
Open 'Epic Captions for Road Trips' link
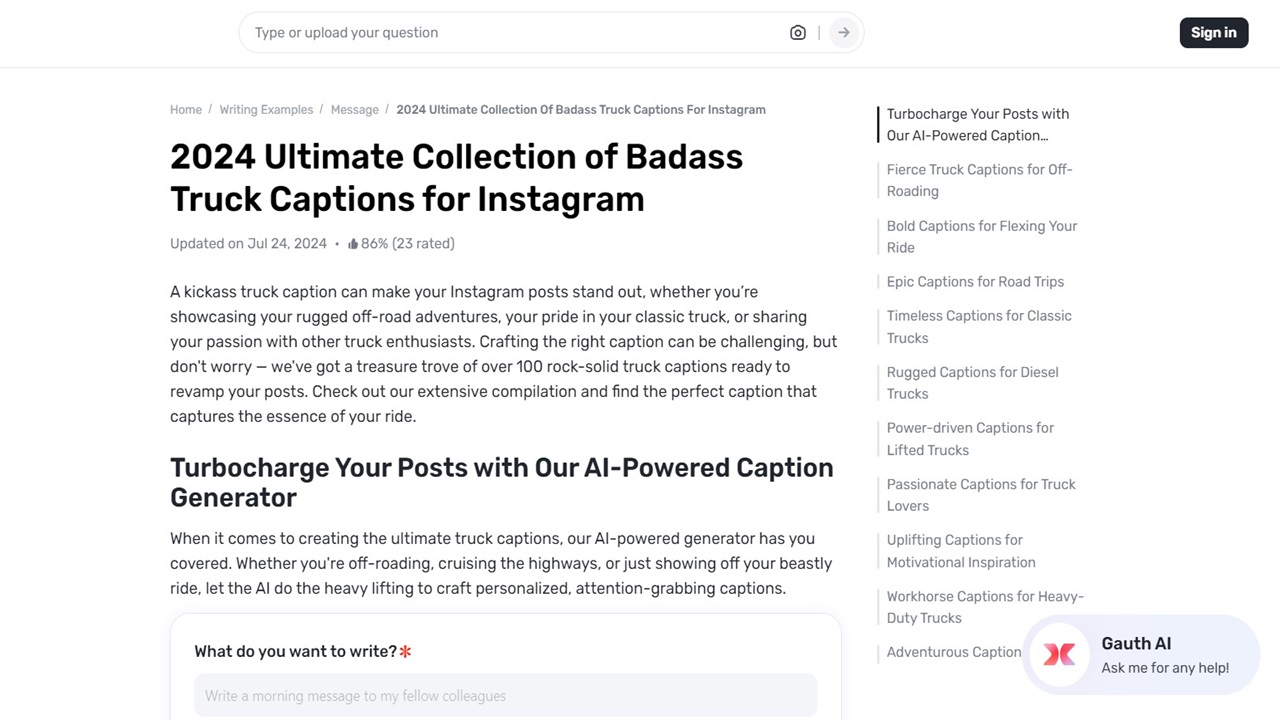point(974,281)
